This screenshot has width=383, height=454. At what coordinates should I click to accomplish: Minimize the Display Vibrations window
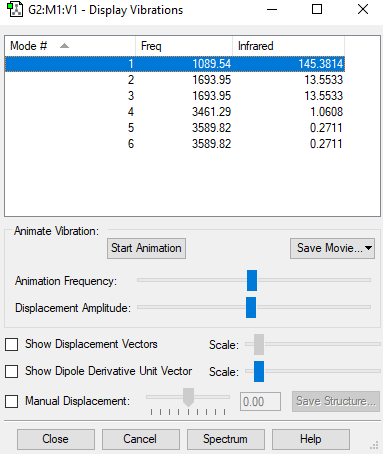pos(272,9)
